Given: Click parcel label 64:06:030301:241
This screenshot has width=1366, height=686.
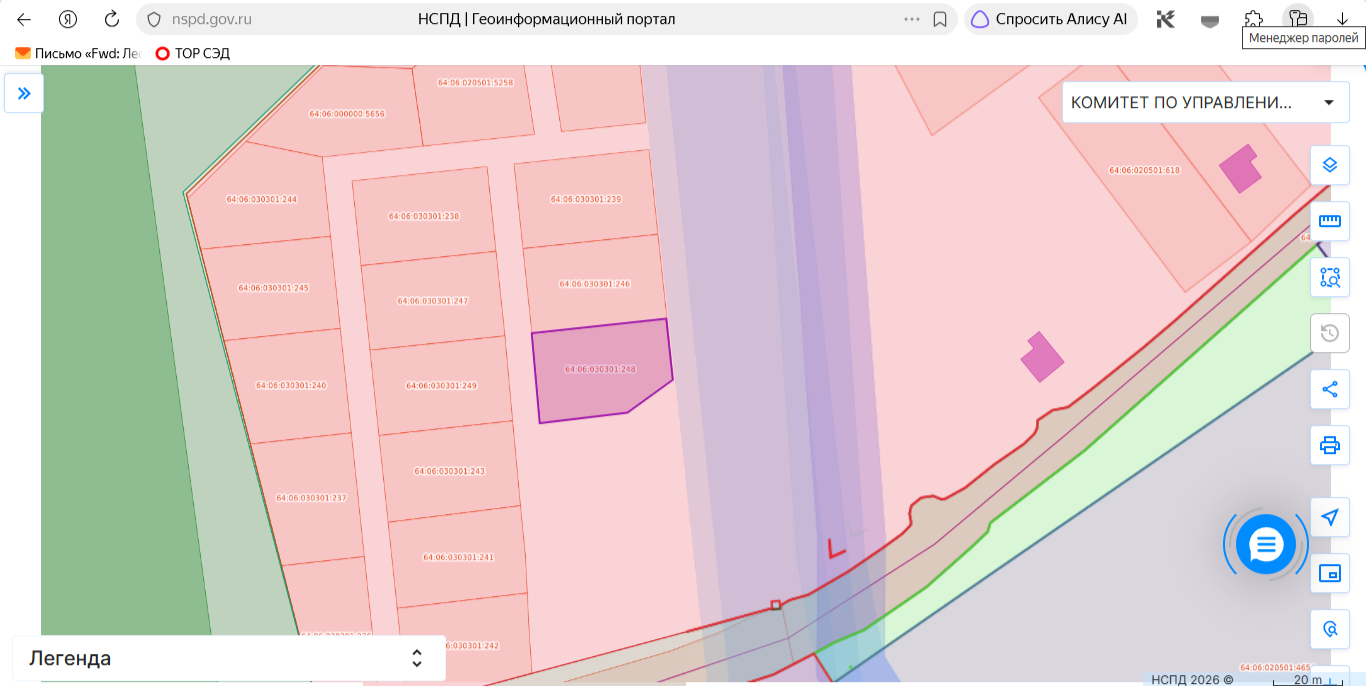Looking at the screenshot, I should point(459,557).
